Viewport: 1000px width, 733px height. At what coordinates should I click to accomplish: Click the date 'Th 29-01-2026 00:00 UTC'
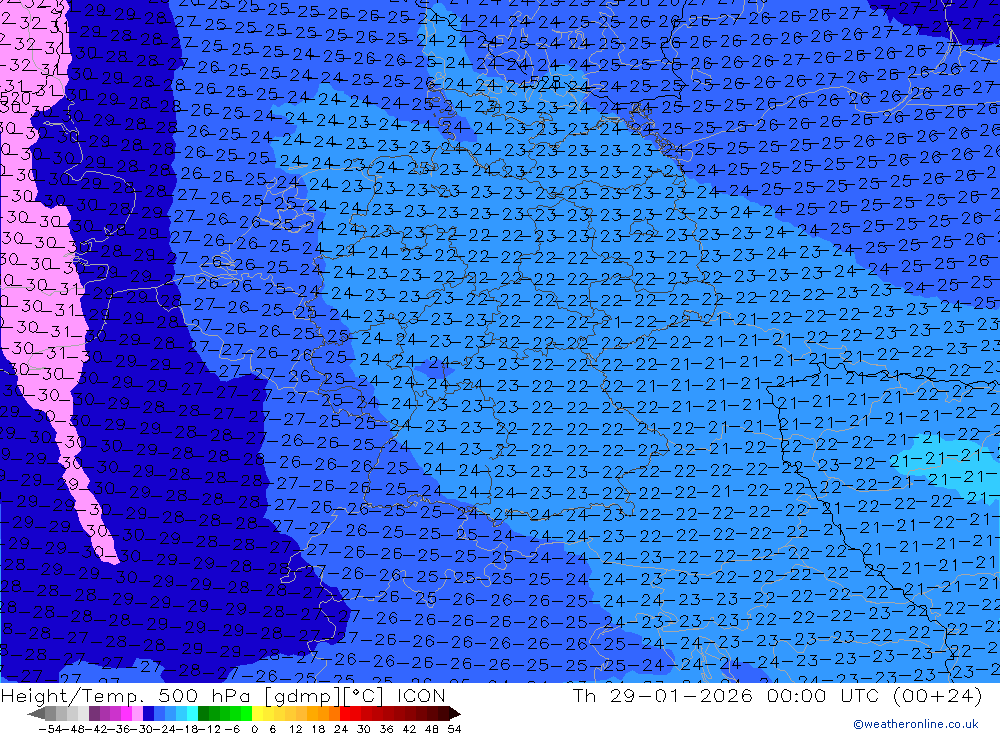click(728, 695)
